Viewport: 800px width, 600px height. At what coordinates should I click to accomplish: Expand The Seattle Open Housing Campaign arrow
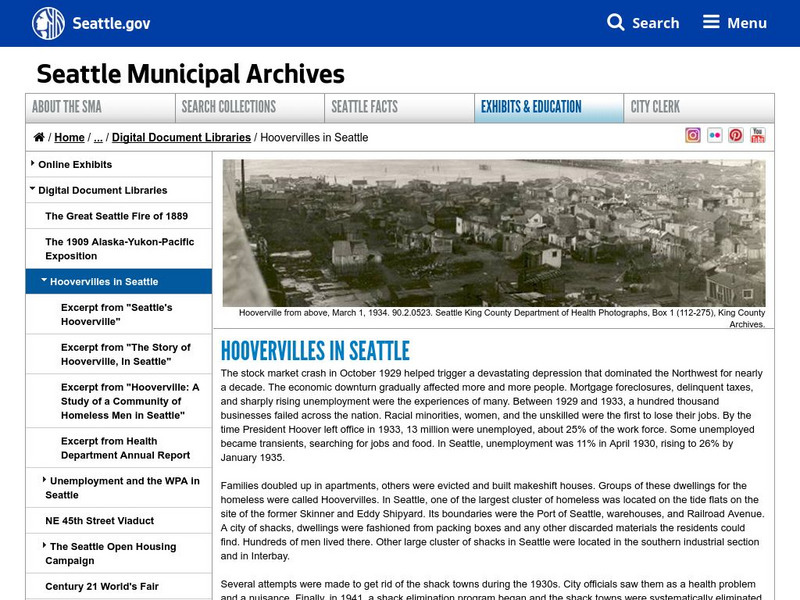(44, 545)
